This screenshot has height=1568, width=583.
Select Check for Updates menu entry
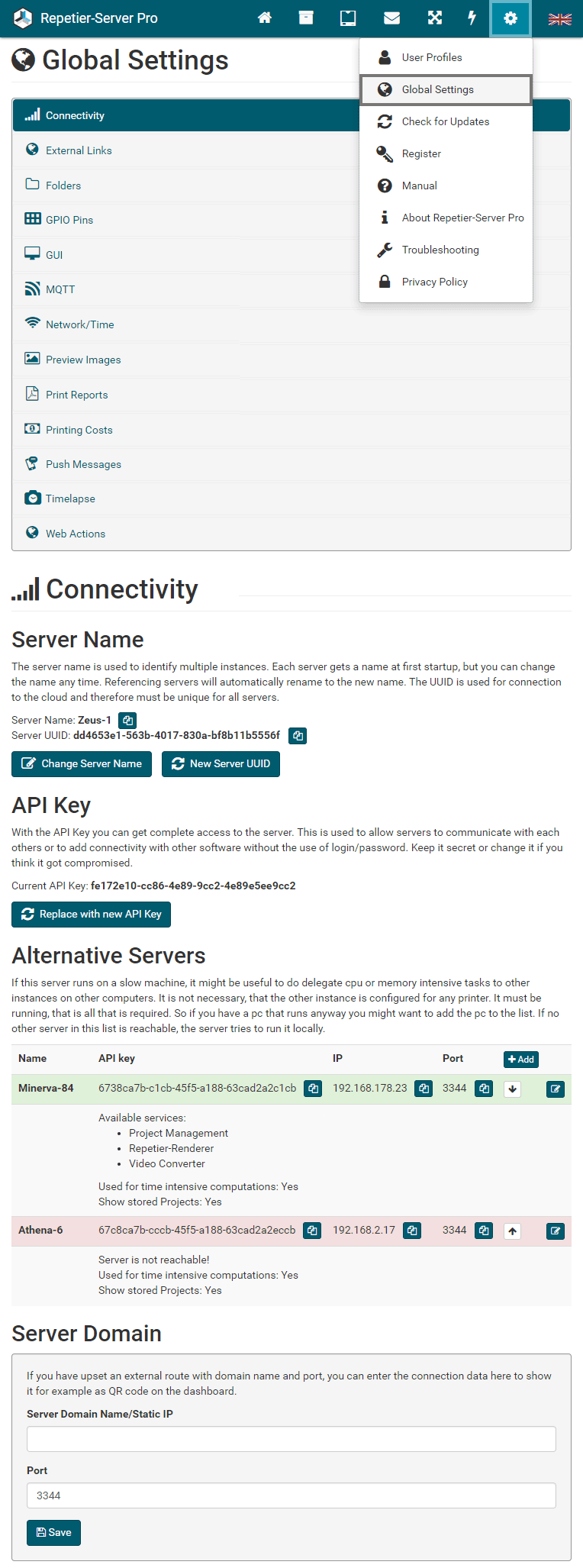click(x=446, y=121)
